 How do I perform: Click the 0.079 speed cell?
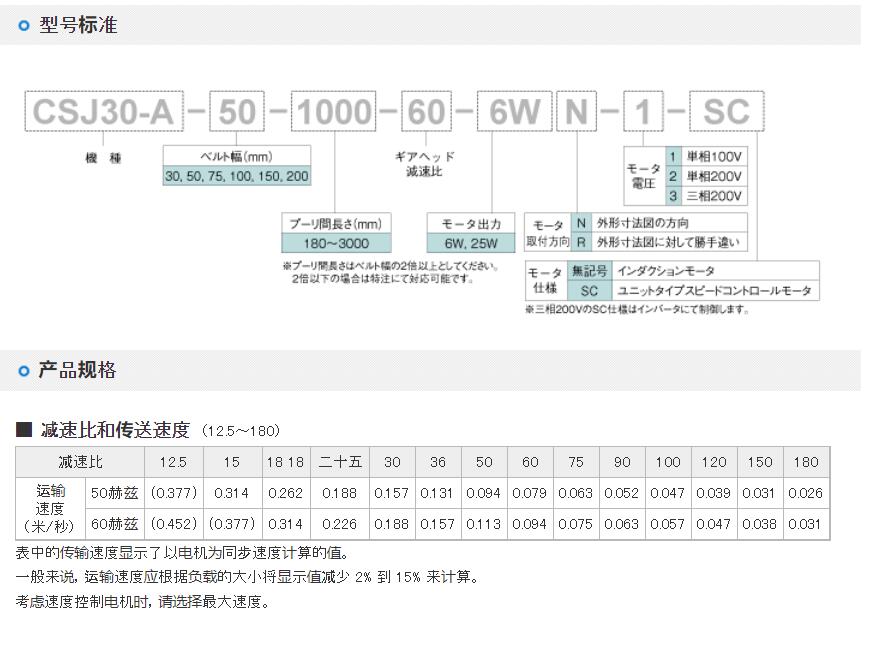click(530, 493)
